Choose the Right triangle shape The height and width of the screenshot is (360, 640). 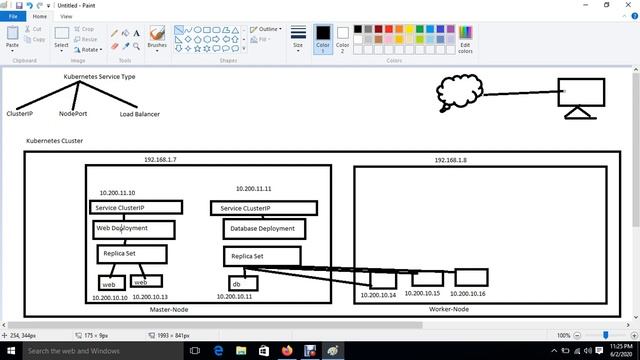(x=179, y=39)
